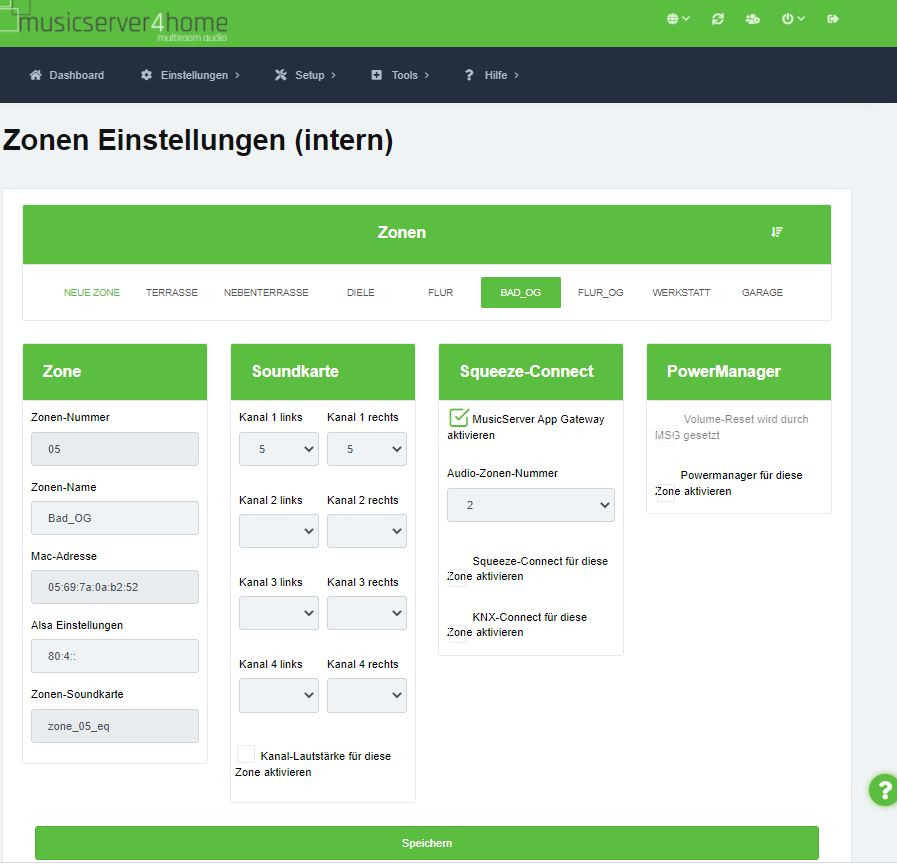Image resolution: width=897 pixels, height=867 pixels.
Task: Click the sort zones icon in Zonen bar
Action: pyautogui.click(x=776, y=232)
